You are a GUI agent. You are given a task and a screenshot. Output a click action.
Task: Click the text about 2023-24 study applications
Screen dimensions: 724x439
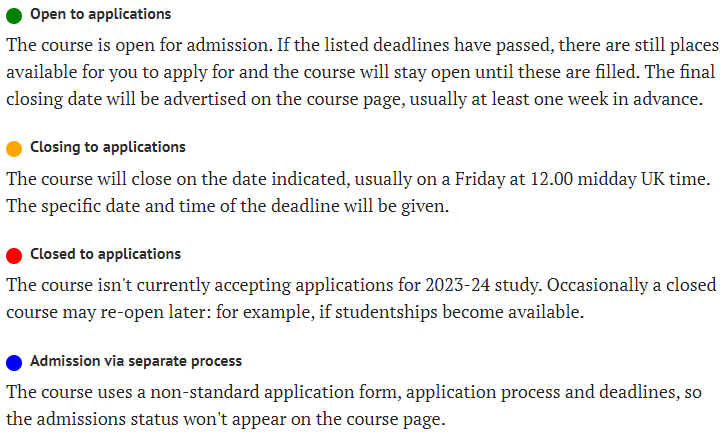274,285
